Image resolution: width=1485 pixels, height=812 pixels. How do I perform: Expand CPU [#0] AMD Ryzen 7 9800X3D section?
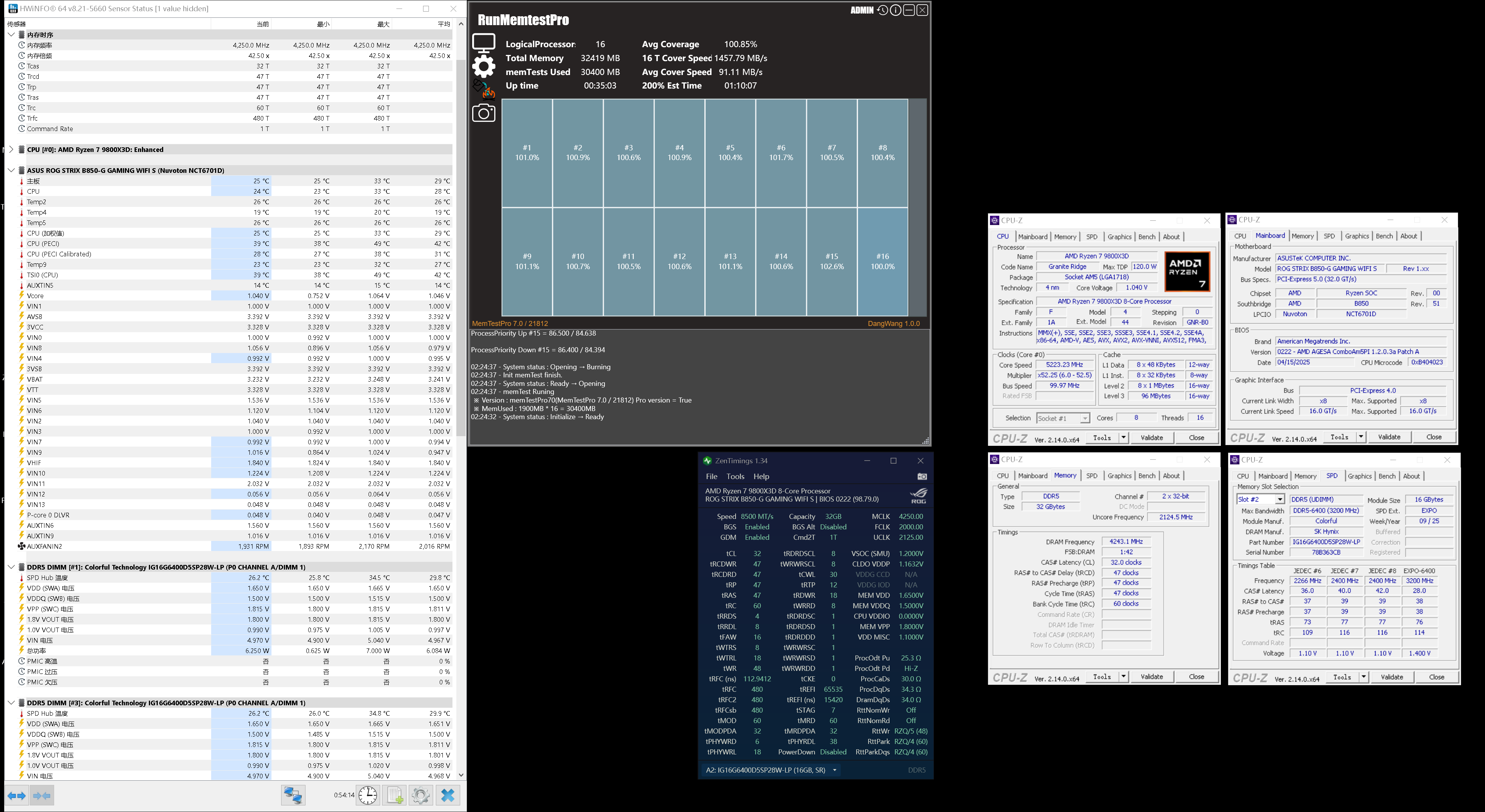[11, 149]
